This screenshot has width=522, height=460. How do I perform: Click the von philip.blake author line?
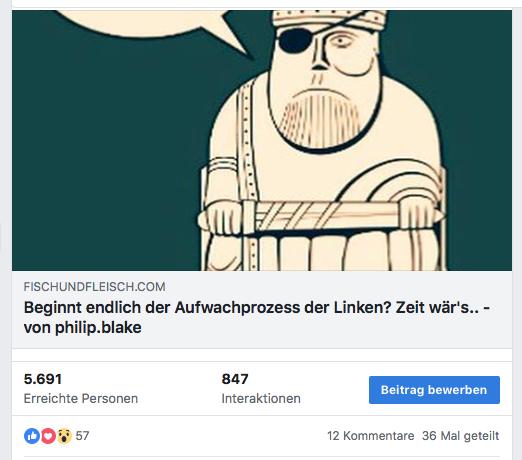pos(83,328)
